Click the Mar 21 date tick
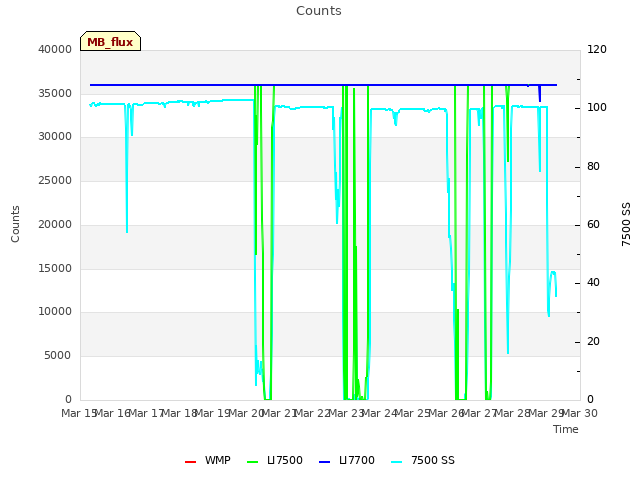Screen dimensions: 640x480 click(279, 413)
